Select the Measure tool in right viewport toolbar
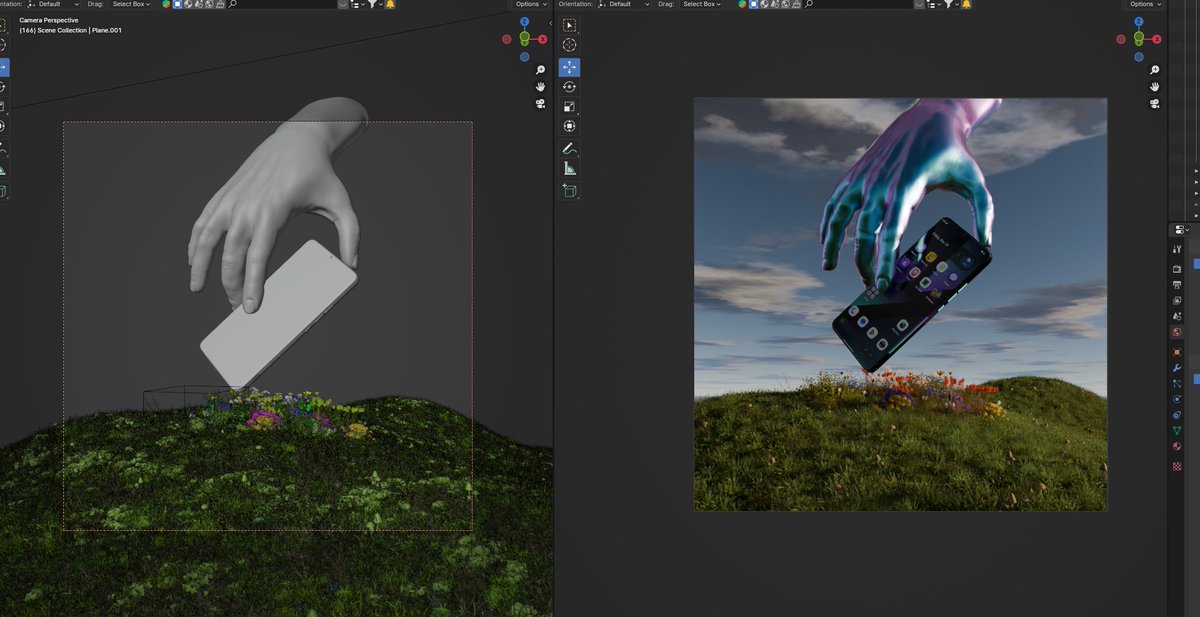Screen dimensions: 1200x617 (x=569, y=168)
